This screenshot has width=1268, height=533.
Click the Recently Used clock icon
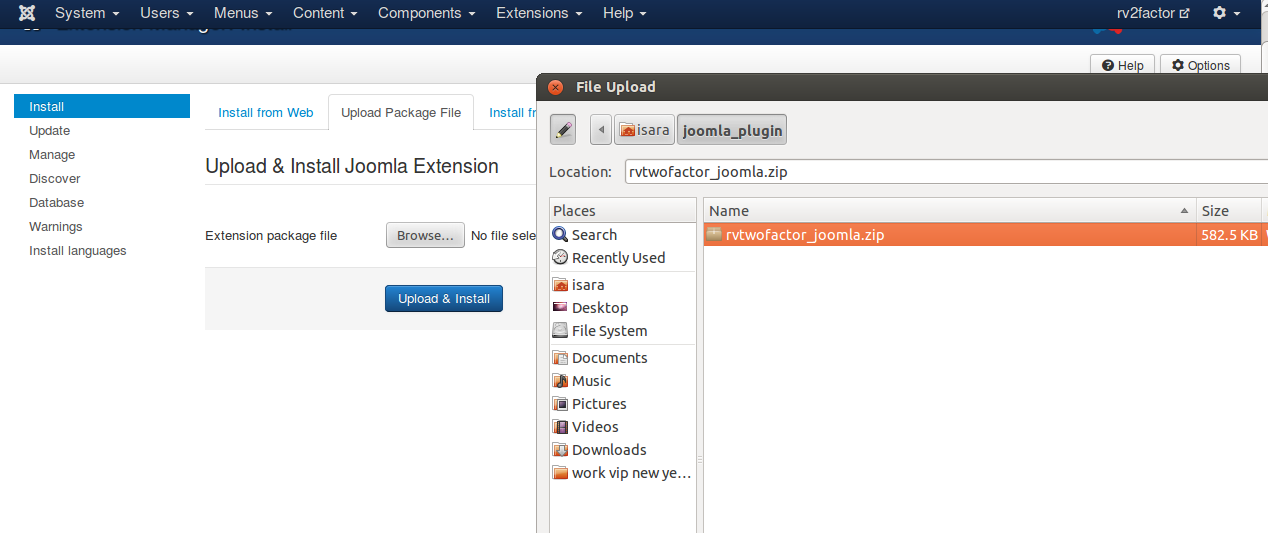pyautogui.click(x=560, y=257)
